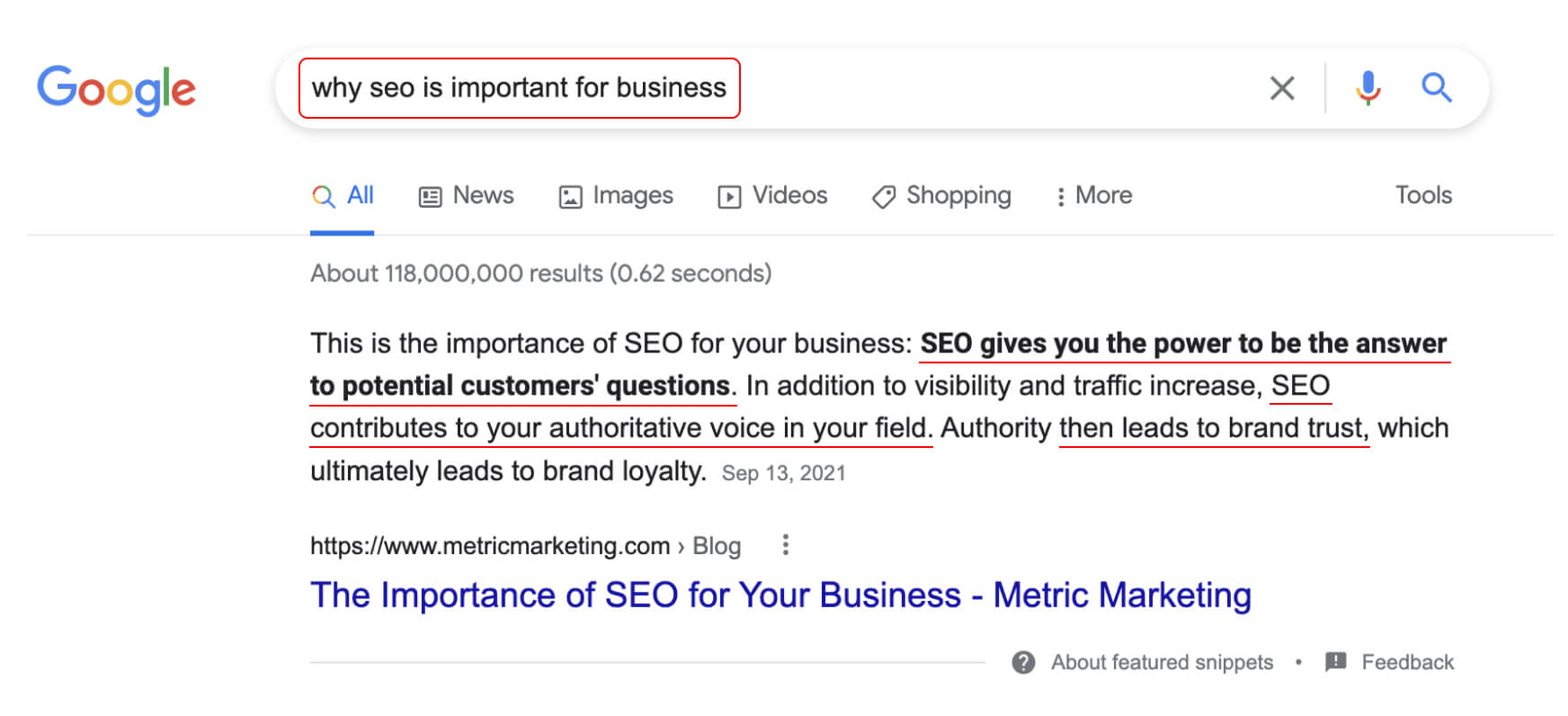Open the three-dot menu next to the result URL
This screenshot has width=1568, height=716.
point(786,545)
